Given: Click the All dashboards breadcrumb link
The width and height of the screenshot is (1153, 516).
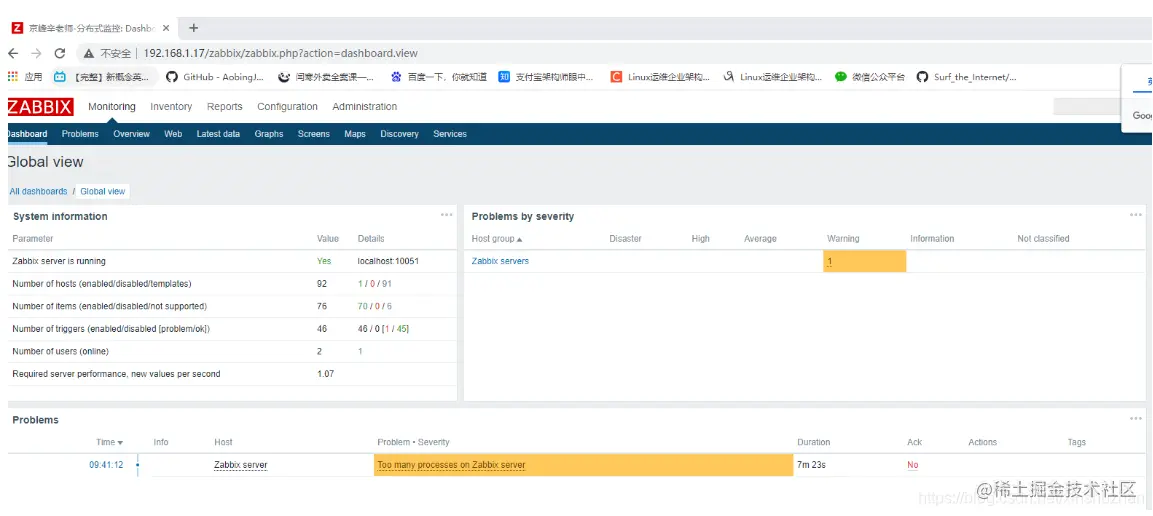Looking at the screenshot, I should pyautogui.click(x=38, y=191).
